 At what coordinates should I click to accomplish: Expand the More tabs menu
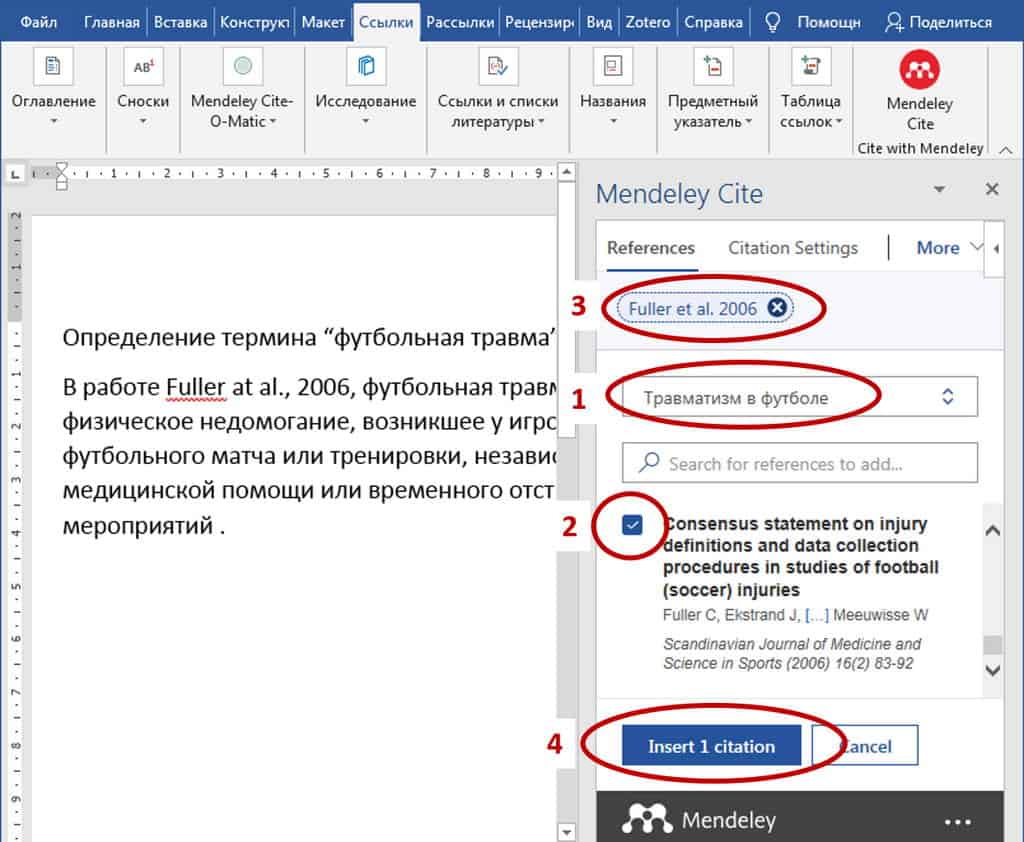[949, 248]
